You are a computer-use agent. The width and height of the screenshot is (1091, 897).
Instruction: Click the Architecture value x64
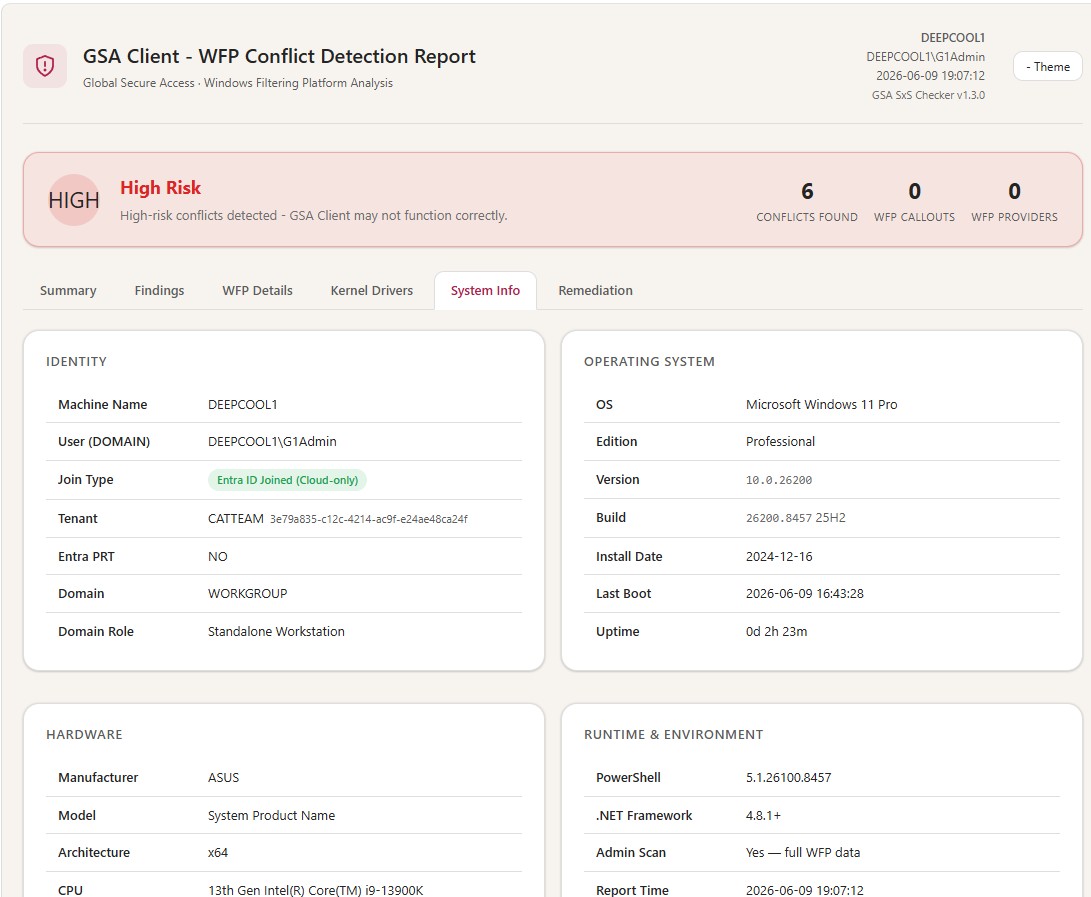(218, 852)
